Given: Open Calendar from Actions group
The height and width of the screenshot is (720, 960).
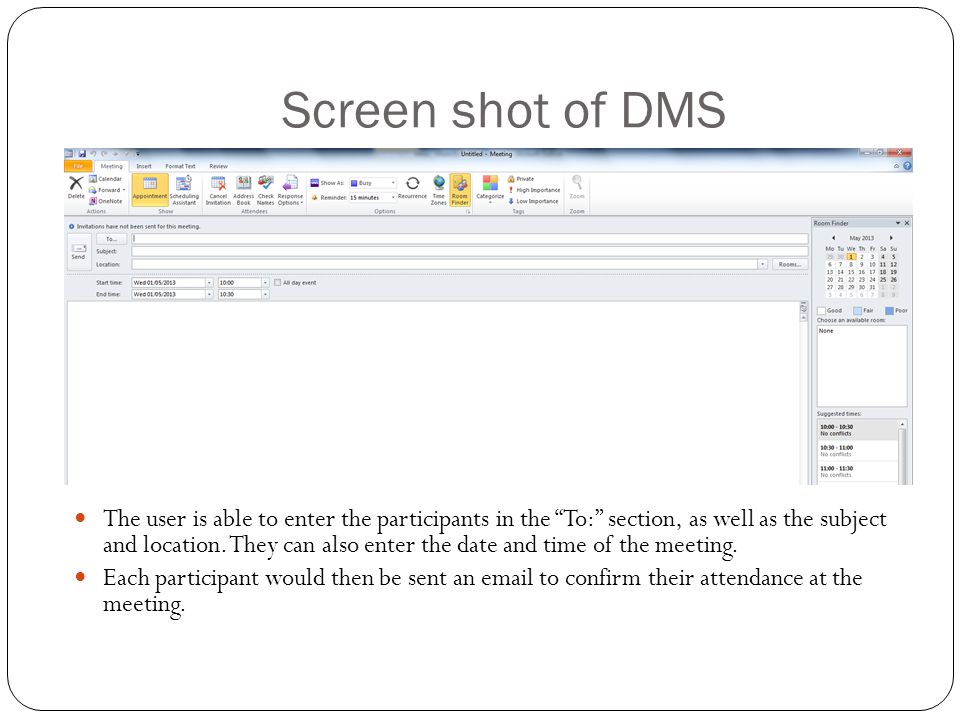Looking at the screenshot, I should point(105,179).
